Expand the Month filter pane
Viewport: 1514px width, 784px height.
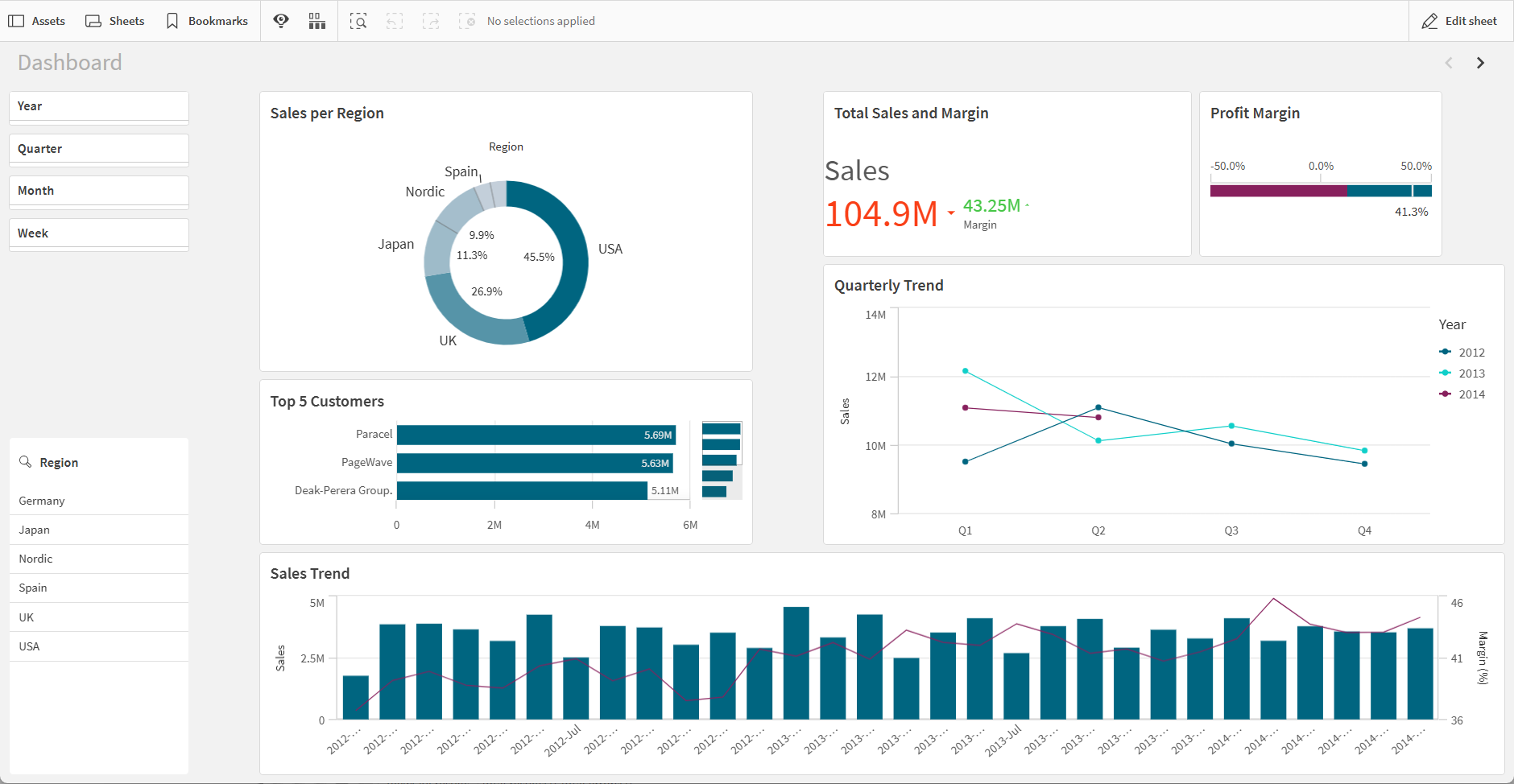[x=99, y=192]
